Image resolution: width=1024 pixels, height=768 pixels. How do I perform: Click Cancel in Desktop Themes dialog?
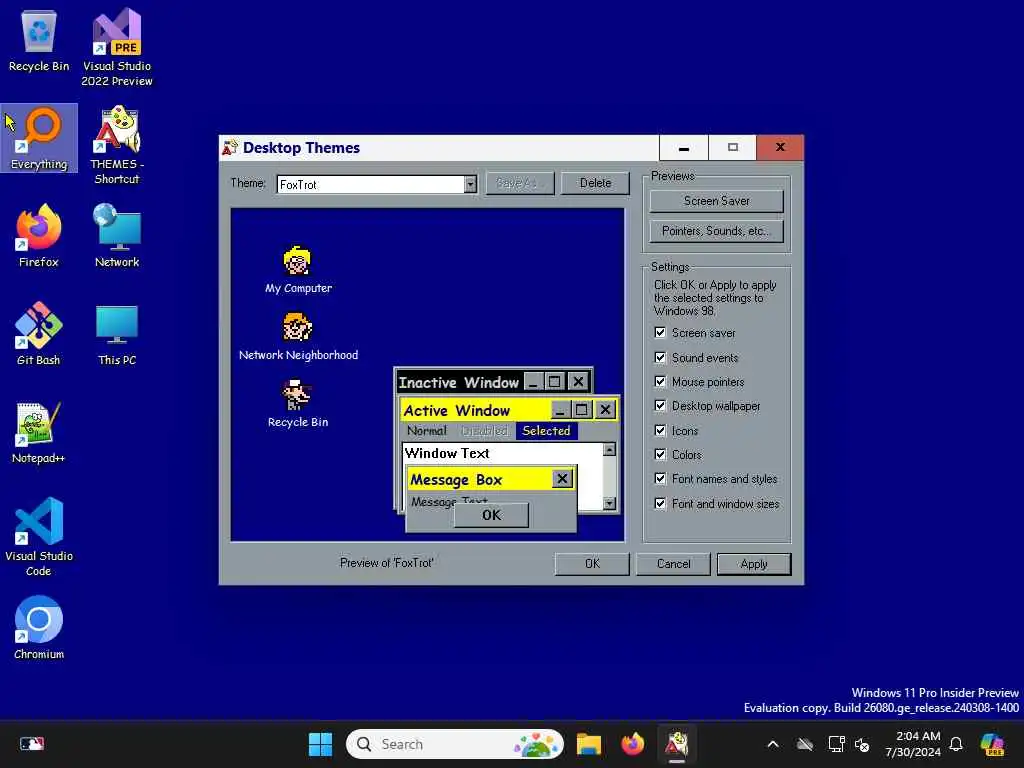click(673, 564)
